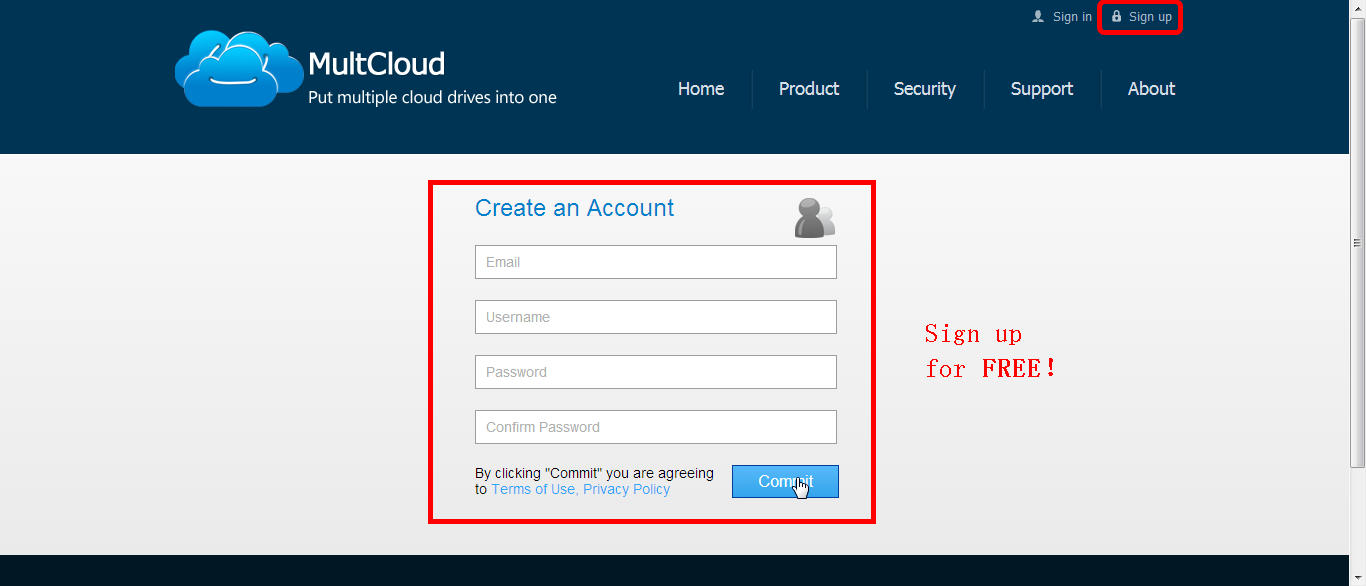The image size is (1366, 586).
Task: Click the person icon beside Sign in
Action: coord(1038,16)
